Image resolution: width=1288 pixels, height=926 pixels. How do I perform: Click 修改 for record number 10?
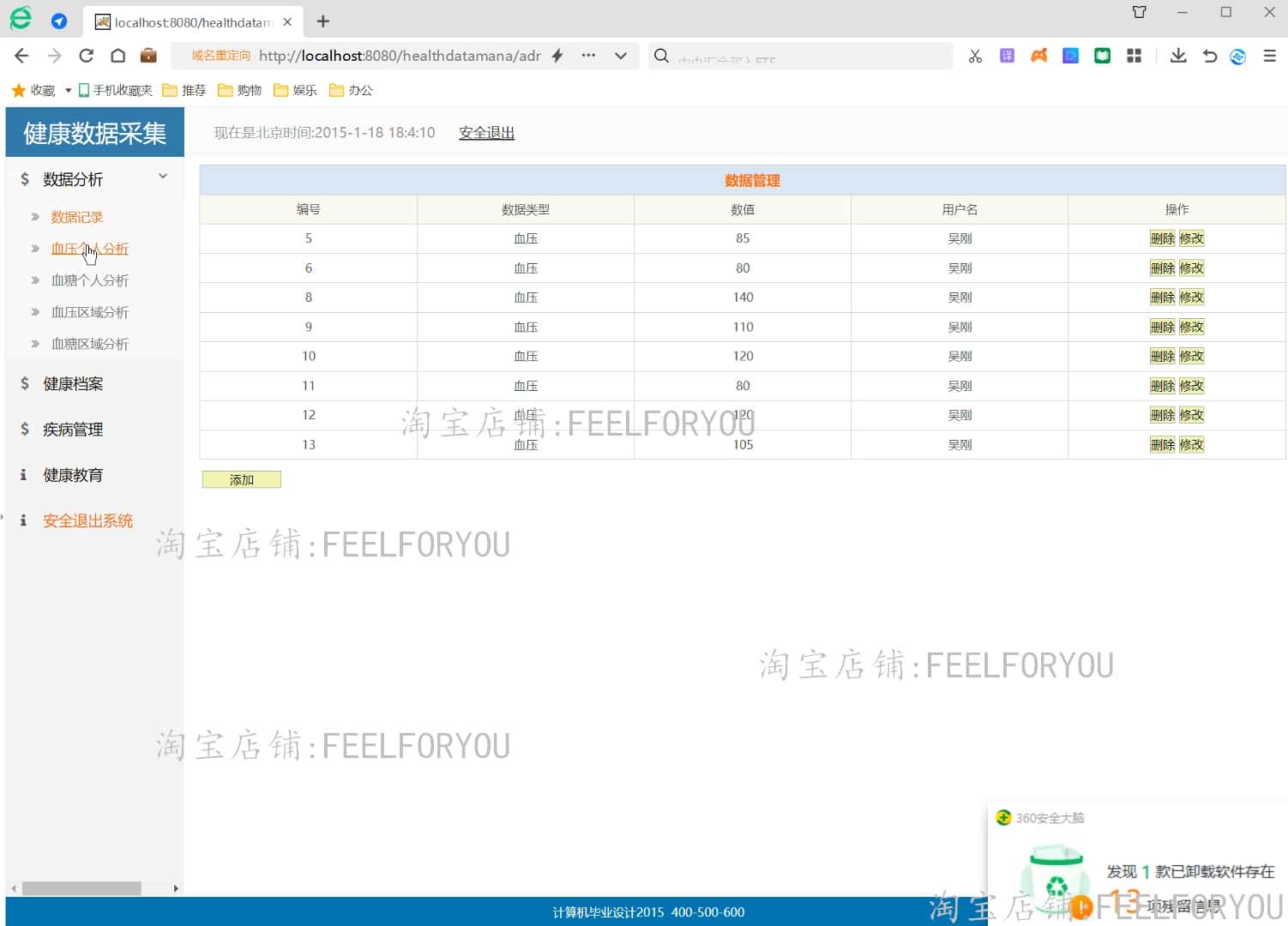pos(1191,356)
